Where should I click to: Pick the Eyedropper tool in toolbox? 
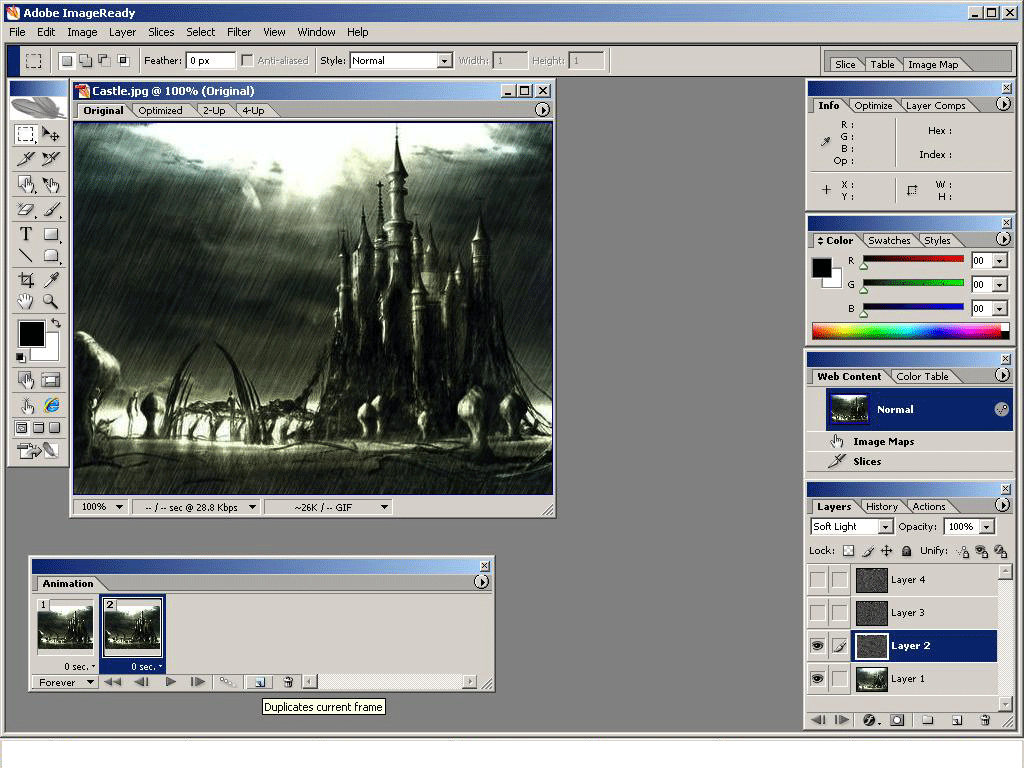(51, 280)
